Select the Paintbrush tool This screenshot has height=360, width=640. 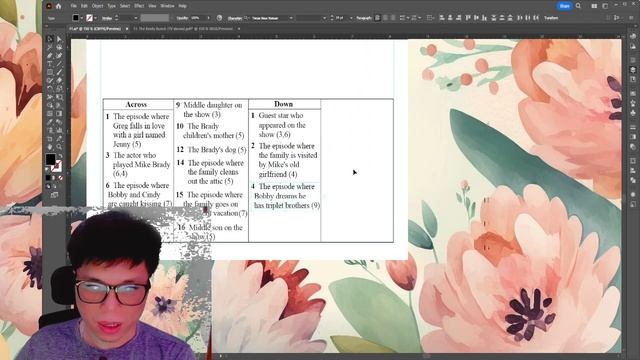(x=59, y=72)
